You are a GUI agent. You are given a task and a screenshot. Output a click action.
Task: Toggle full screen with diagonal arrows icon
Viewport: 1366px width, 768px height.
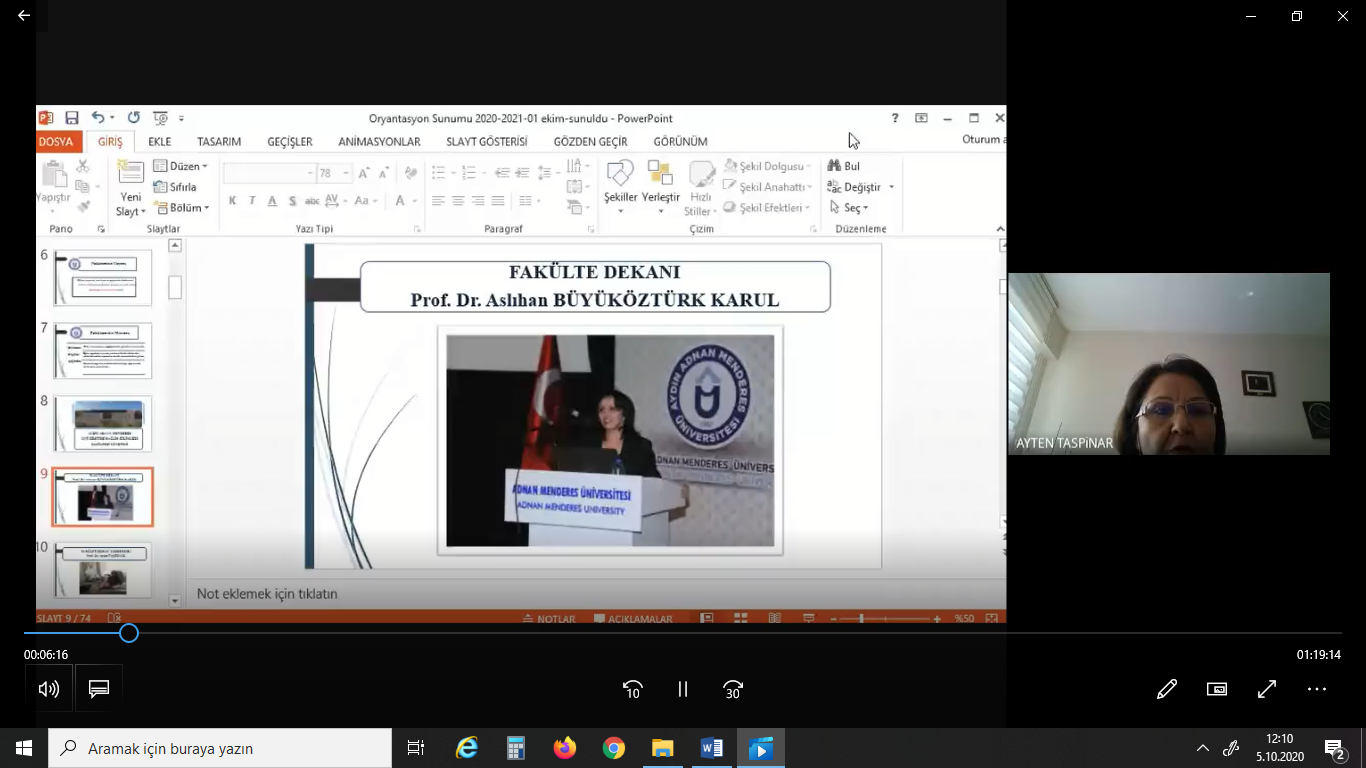click(1267, 689)
